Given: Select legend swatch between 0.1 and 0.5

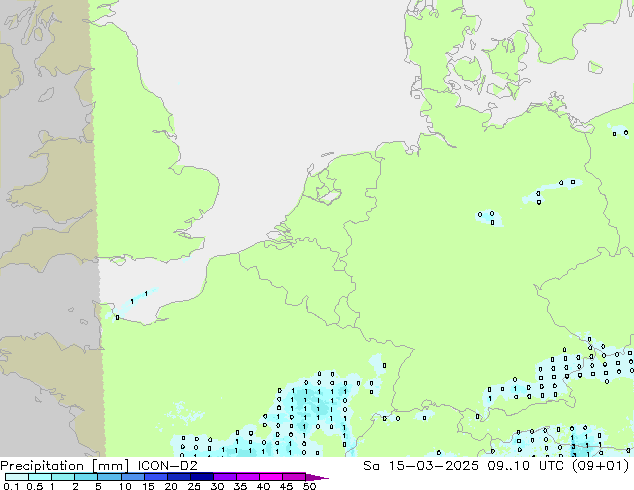Looking at the screenshot, I should [x=17, y=477].
